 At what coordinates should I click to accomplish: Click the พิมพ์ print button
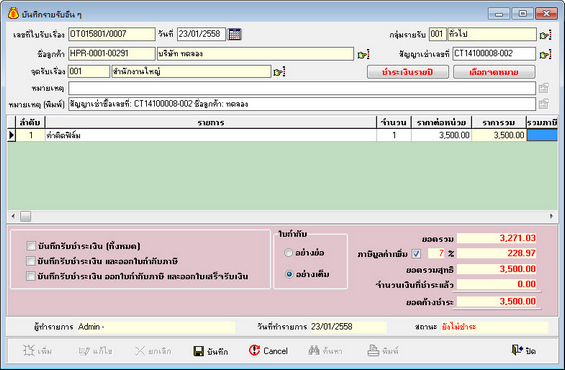tap(383, 350)
